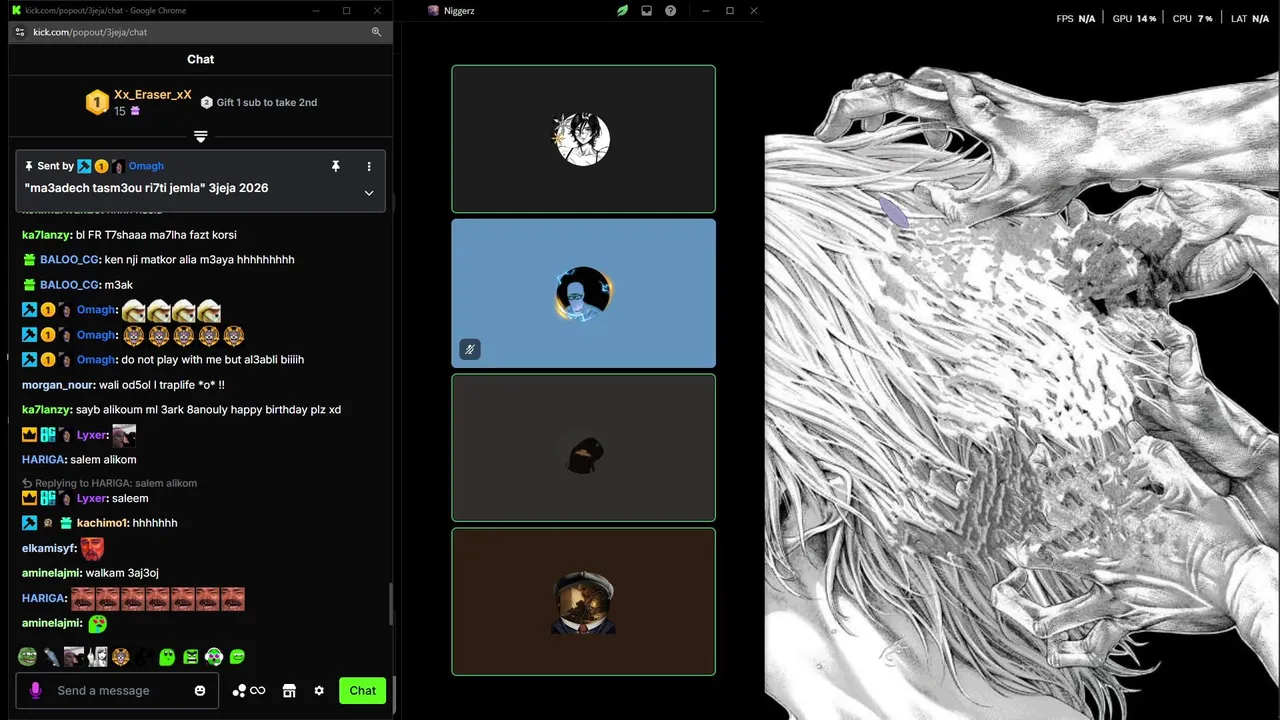Pick the green lips quick emote
The image size is (1280, 720).
click(x=237, y=657)
